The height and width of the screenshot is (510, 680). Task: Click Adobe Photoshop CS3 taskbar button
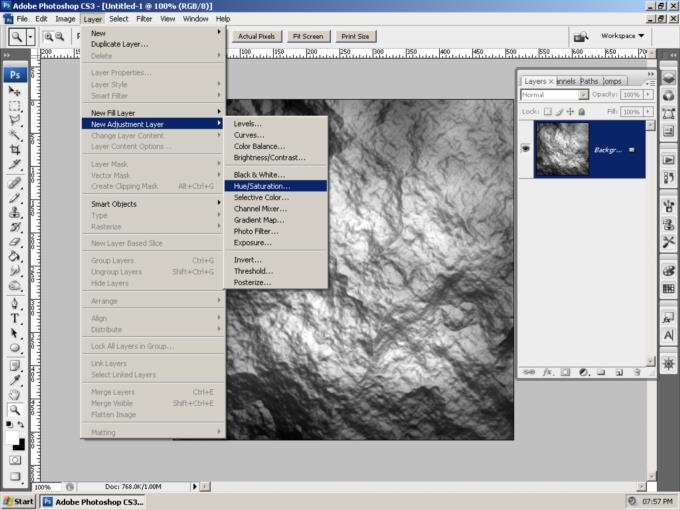[93, 502]
